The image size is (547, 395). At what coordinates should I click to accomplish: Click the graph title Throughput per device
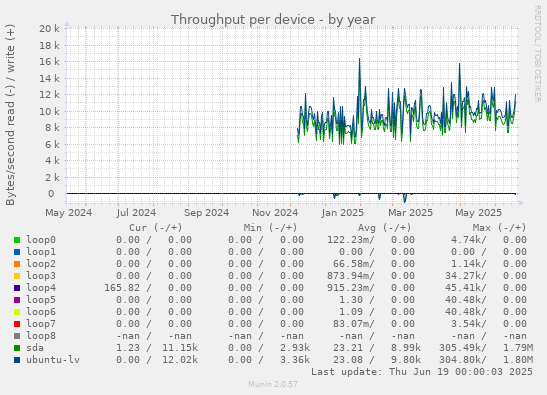(273, 20)
